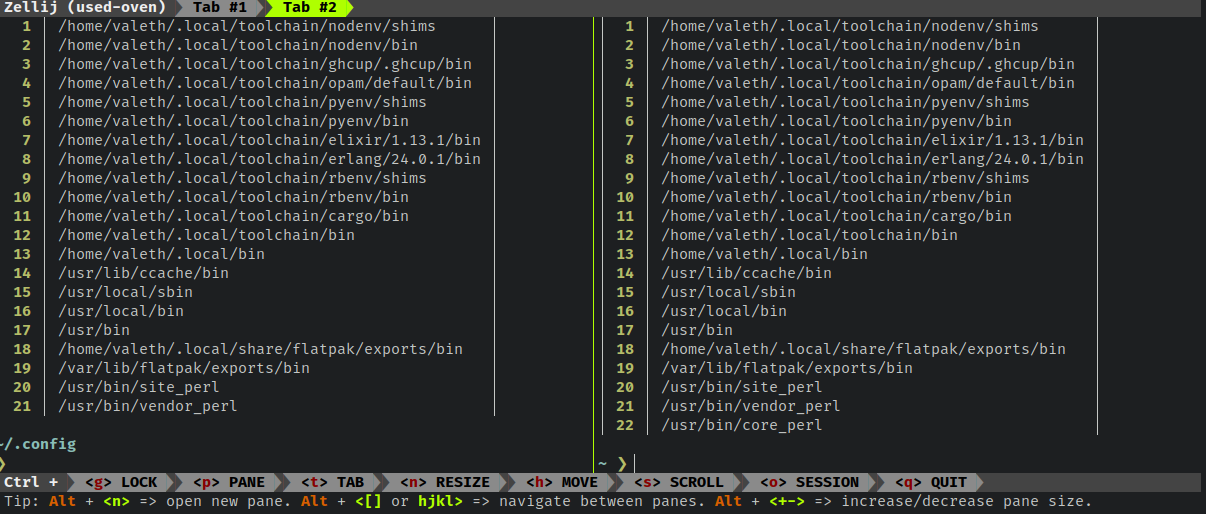The image size is (1206, 514).
Task: Click left pane line toolchain/cargo/bin
Action: point(234,216)
